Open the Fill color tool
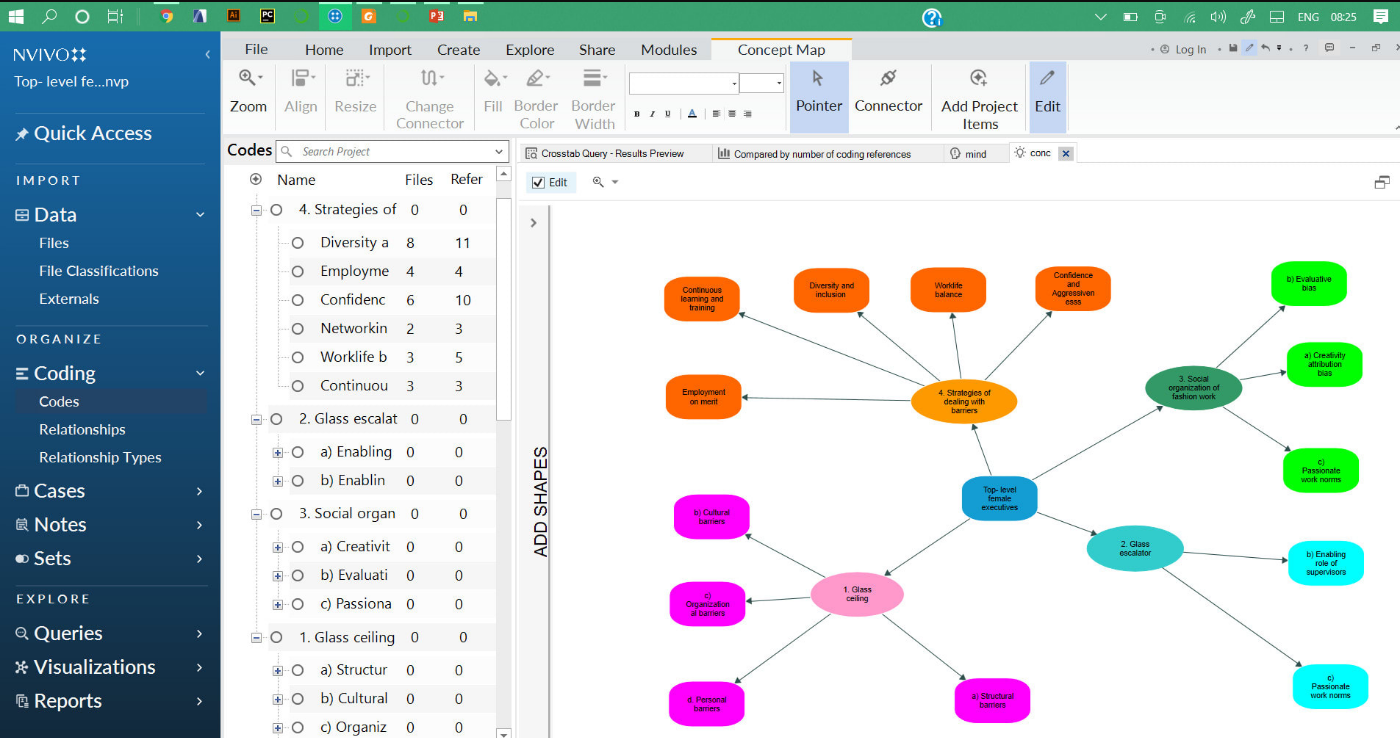The width and height of the screenshot is (1400, 738). (x=493, y=94)
